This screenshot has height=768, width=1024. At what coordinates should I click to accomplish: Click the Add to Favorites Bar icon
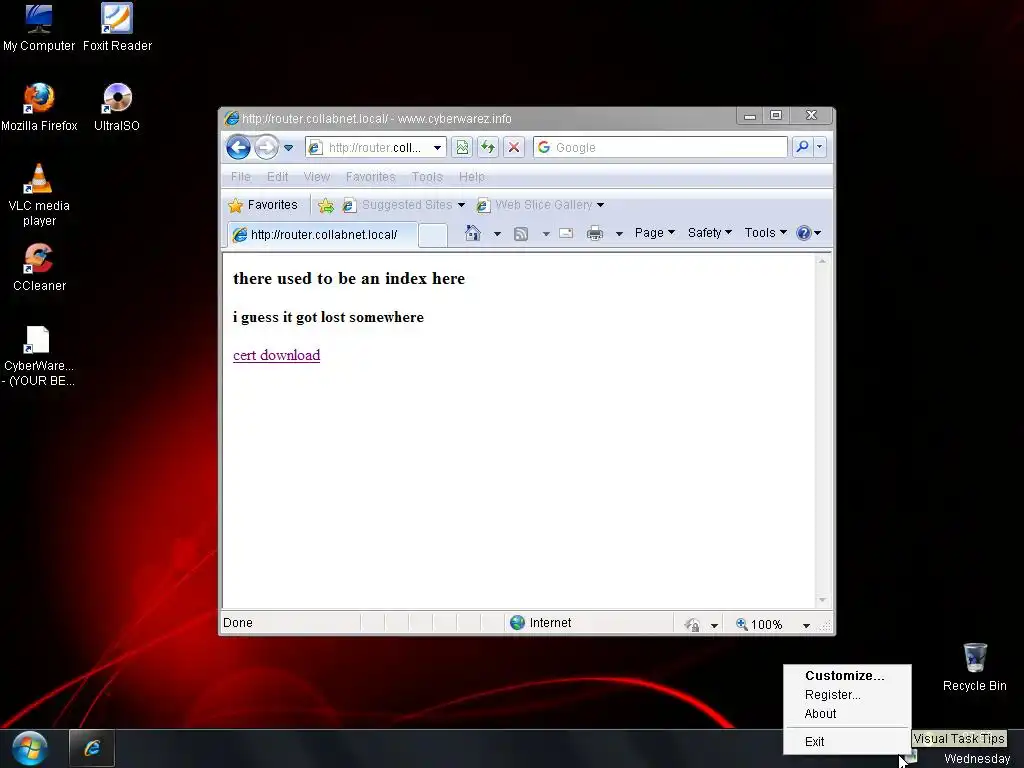[x=325, y=206]
